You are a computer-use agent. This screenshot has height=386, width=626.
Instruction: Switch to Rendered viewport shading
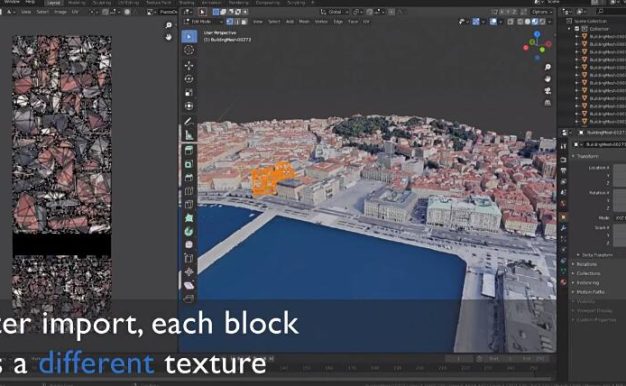[542, 22]
